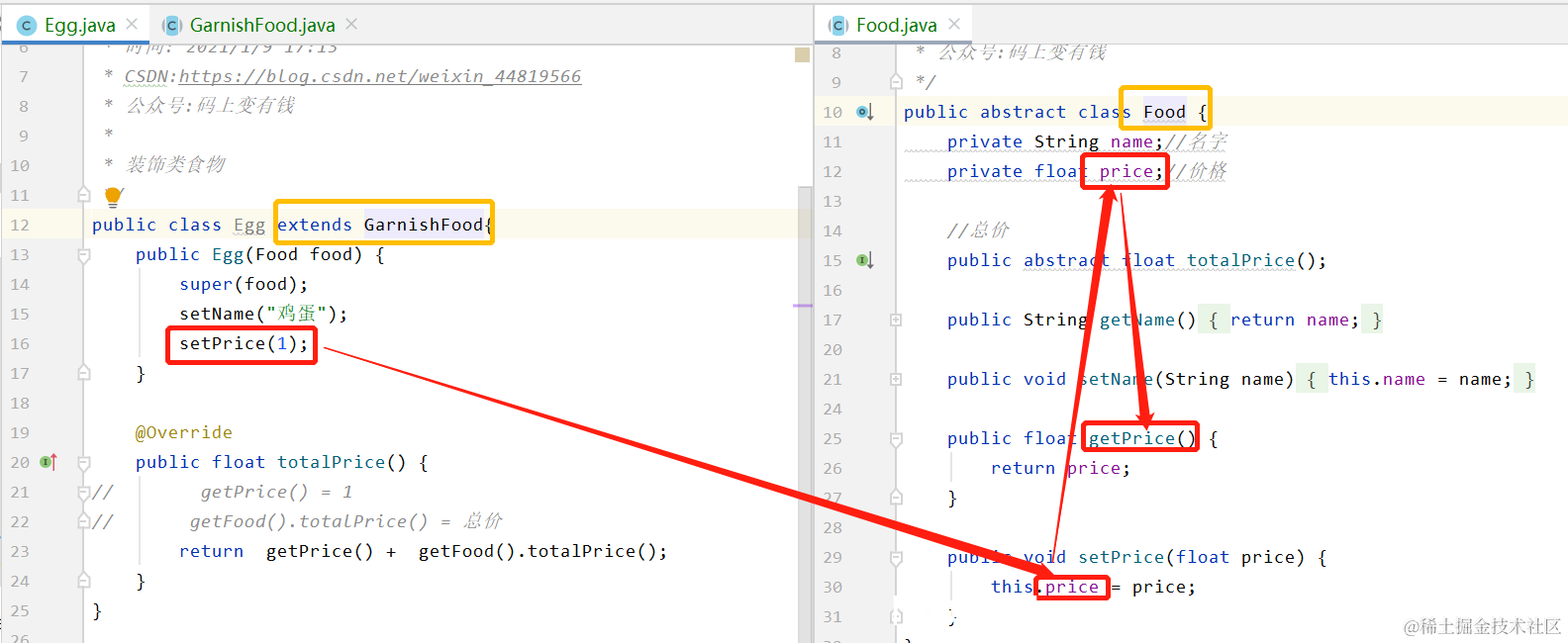
Task: Expand the folded body '{ this.name = name; }'
Action: pyautogui.click(x=1418, y=379)
